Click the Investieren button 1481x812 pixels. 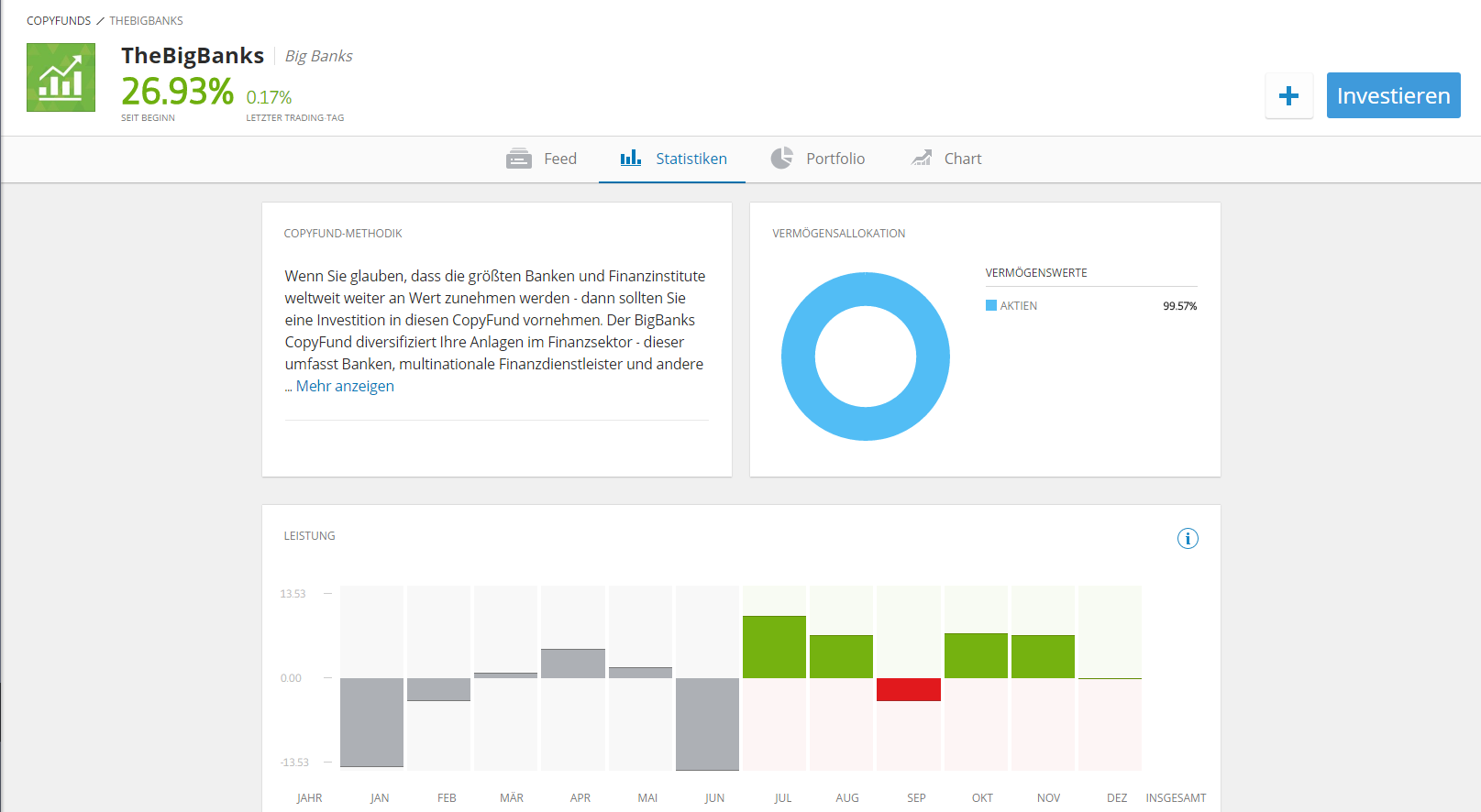1393,95
